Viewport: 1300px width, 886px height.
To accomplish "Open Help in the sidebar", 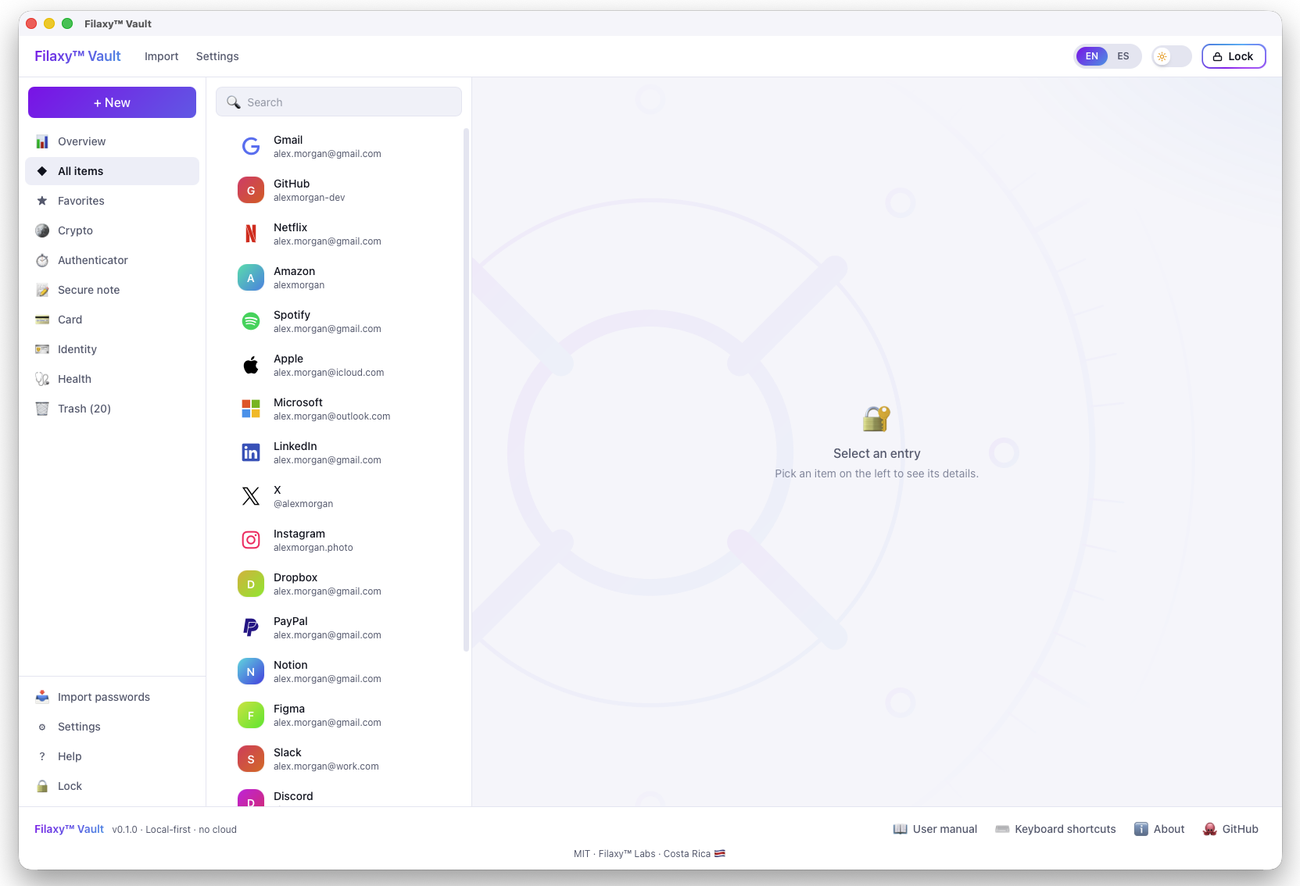I will tap(112, 757).
